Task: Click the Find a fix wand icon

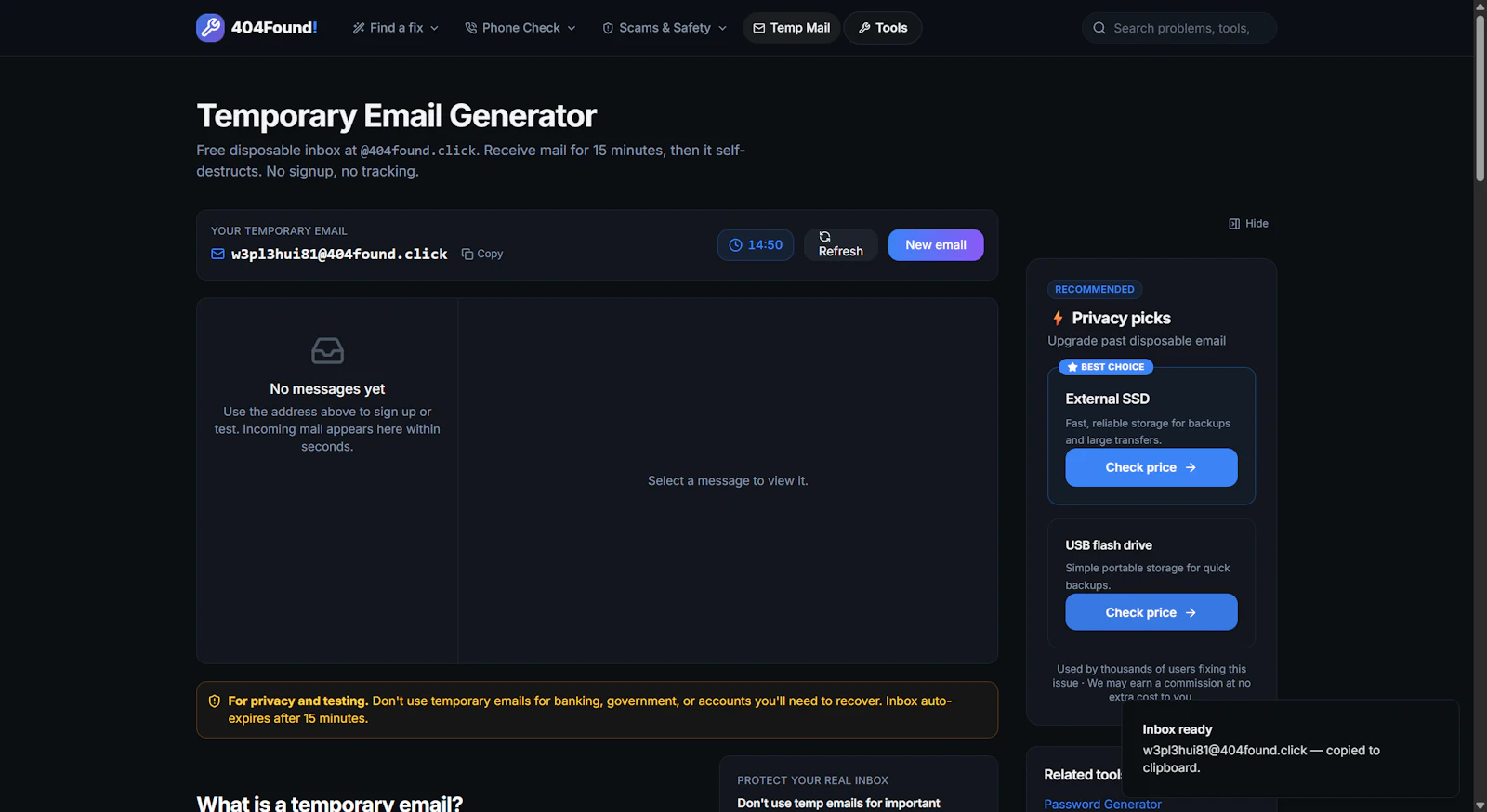Action: [x=359, y=28]
